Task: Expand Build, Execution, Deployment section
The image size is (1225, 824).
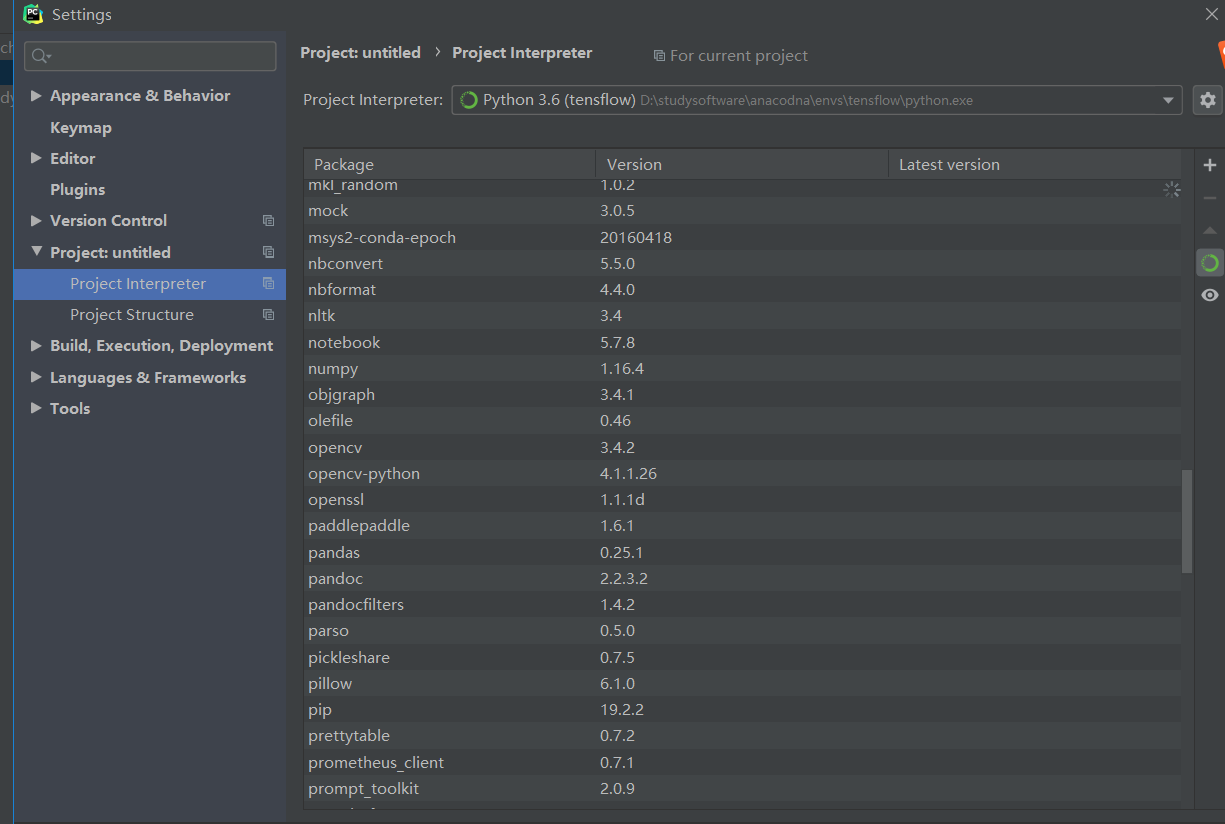Action: point(37,346)
